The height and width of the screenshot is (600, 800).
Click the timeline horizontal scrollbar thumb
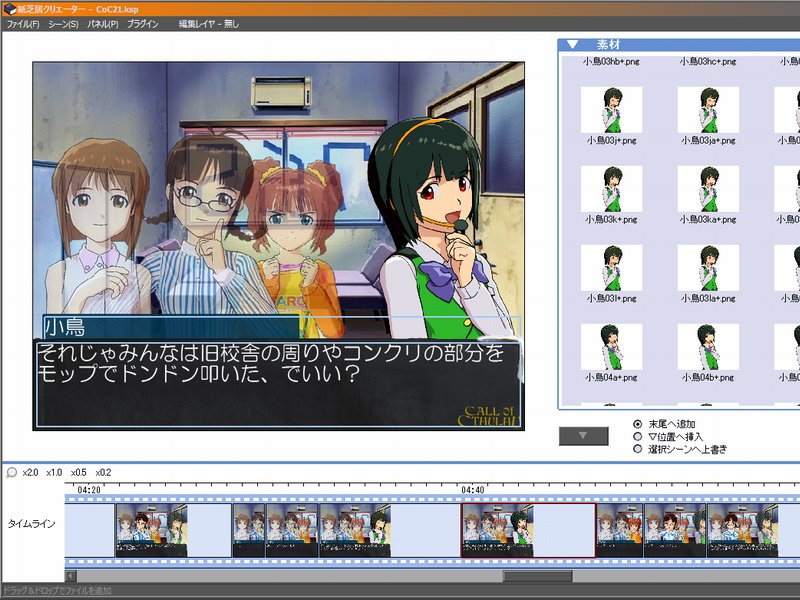[x=537, y=576]
